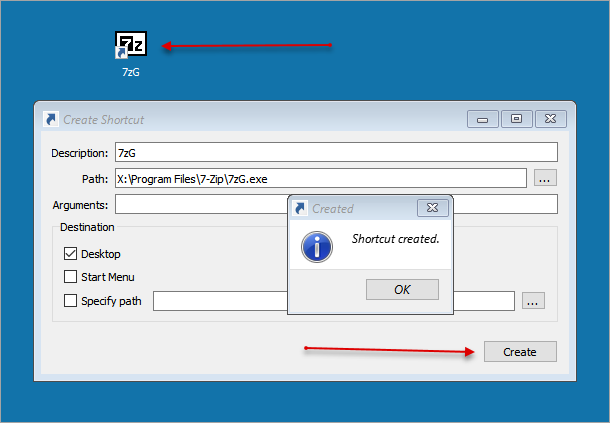This screenshot has height=423, width=610.
Task: Close the Created message dialog
Action: click(x=432, y=208)
